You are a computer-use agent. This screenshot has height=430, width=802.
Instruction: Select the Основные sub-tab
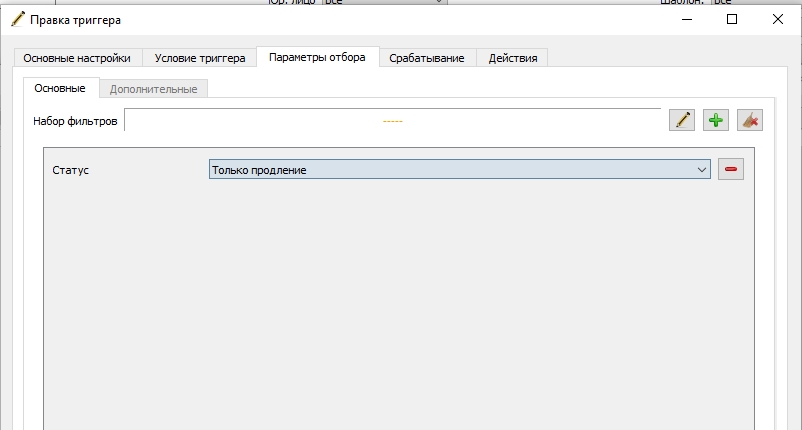(60, 88)
